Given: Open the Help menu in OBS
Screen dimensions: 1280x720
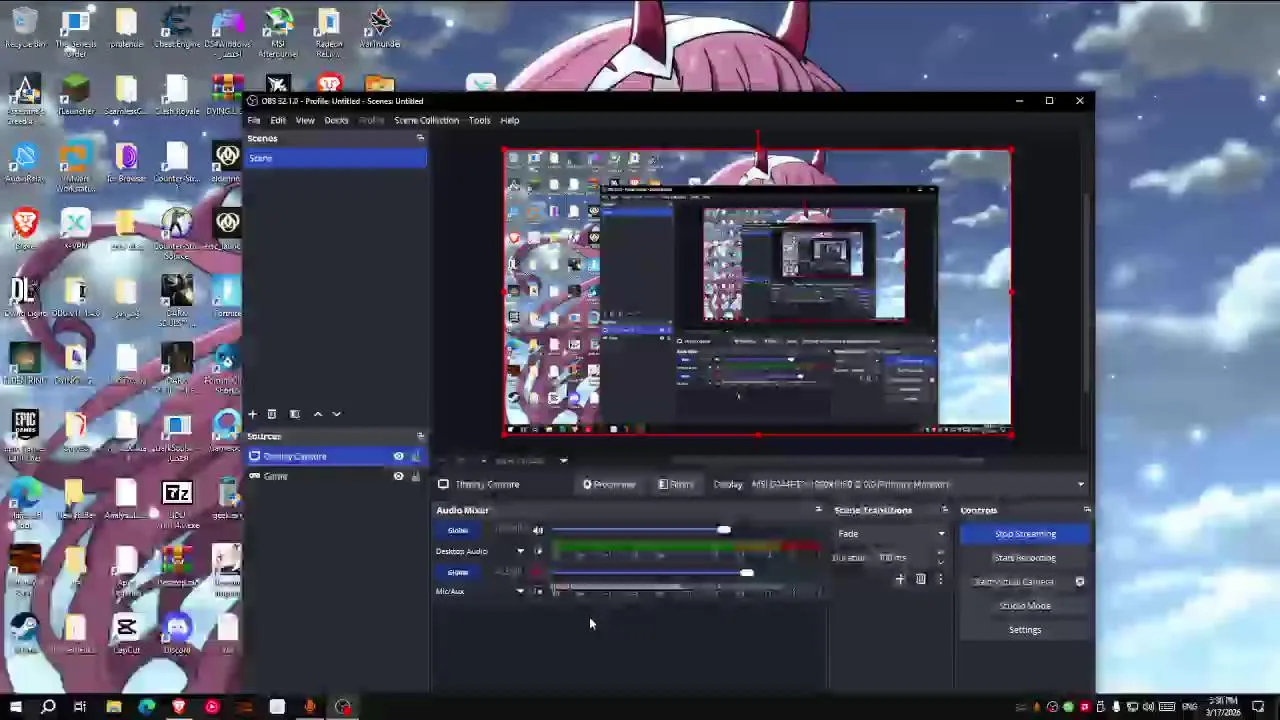Looking at the screenshot, I should pos(510,120).
